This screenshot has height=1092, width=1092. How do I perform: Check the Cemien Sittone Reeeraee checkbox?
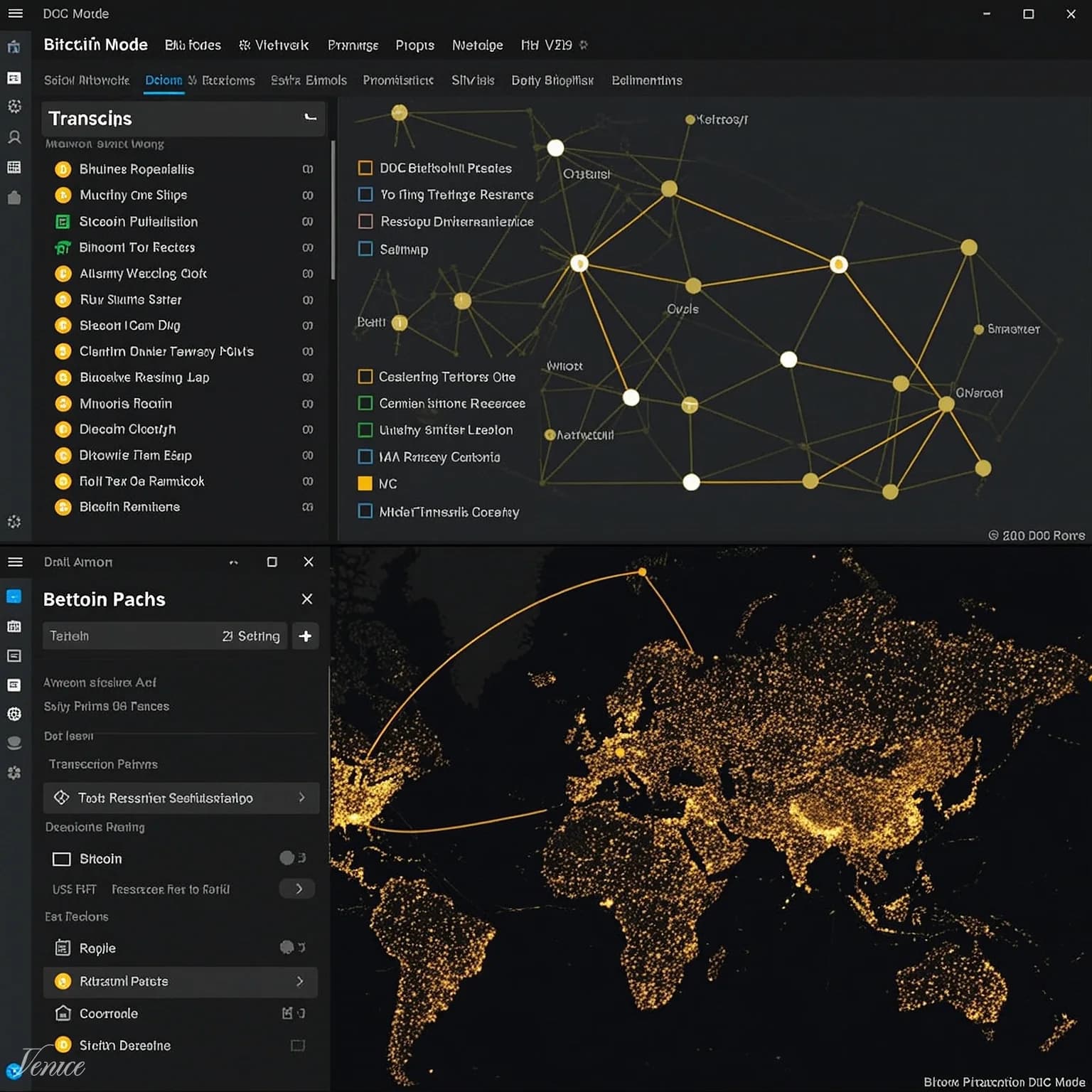365,403
